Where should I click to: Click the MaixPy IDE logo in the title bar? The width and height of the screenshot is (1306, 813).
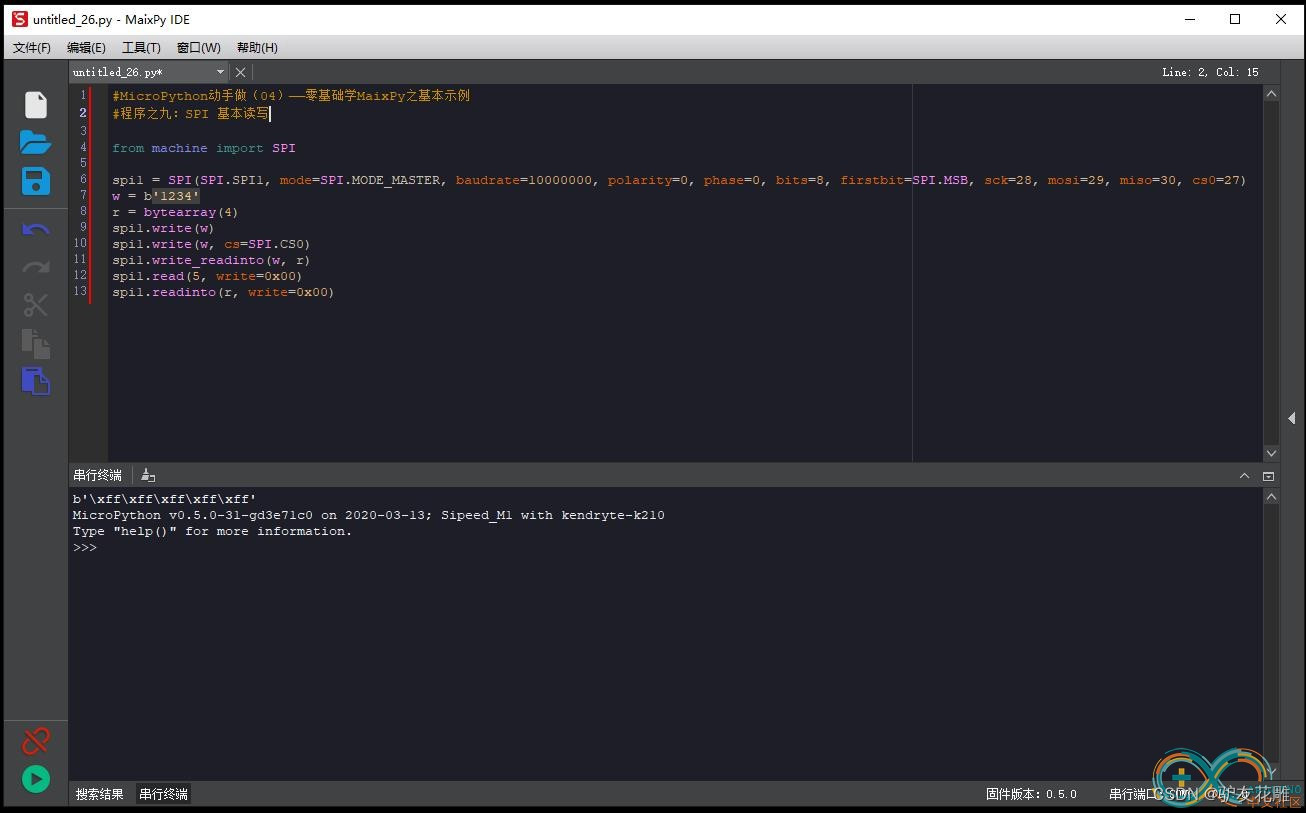pyautogui.click(x=20, y=19)
